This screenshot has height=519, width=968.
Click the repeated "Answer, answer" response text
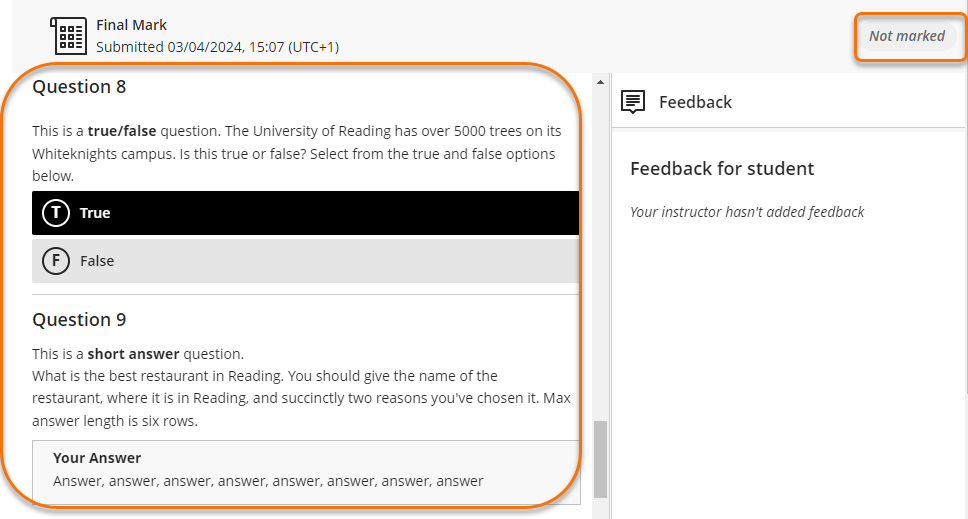(x=268, y=481)
